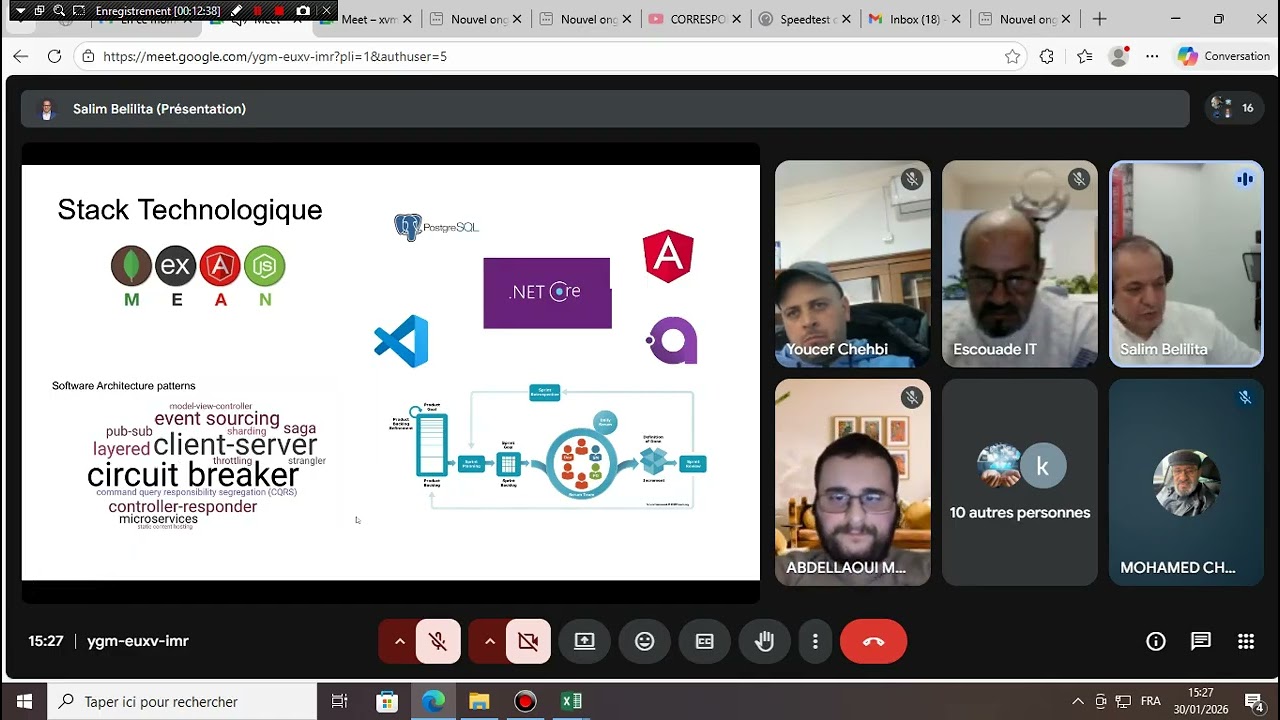
Task: Open the '10 autres personnes' tile
Action: tap(1020, 482)
